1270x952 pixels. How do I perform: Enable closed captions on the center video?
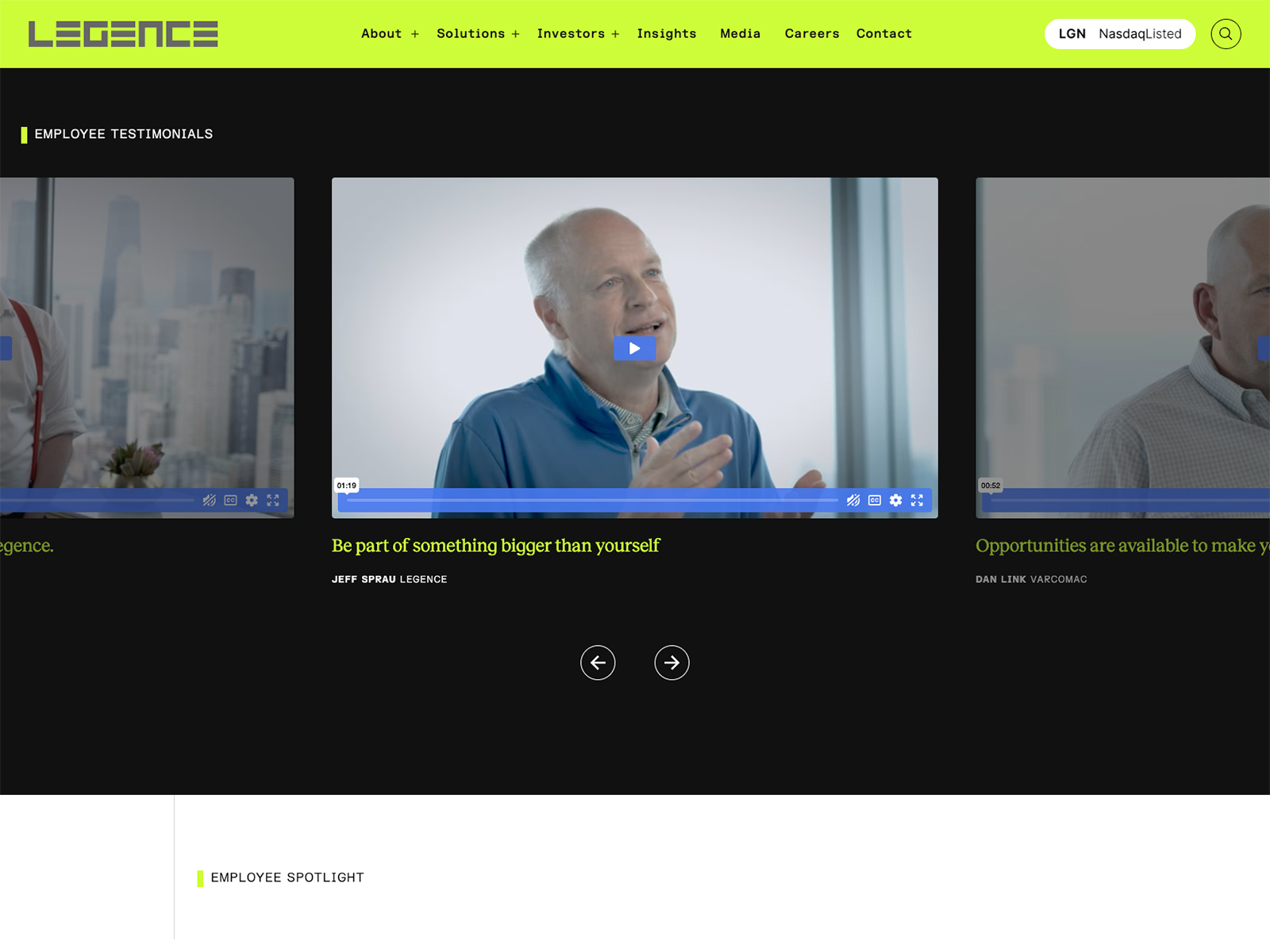874,501
